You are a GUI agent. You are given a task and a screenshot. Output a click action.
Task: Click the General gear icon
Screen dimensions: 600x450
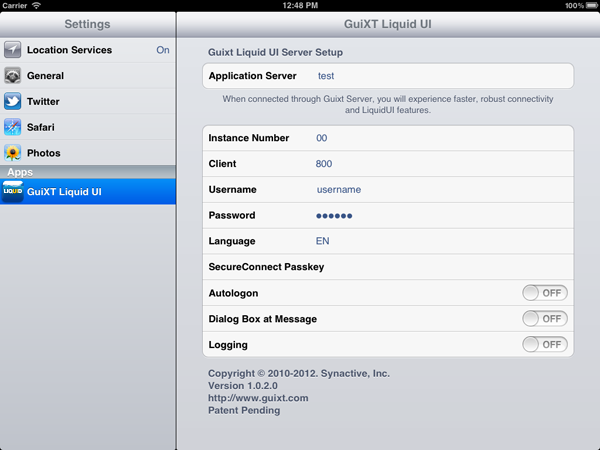[x=13, y=75]
